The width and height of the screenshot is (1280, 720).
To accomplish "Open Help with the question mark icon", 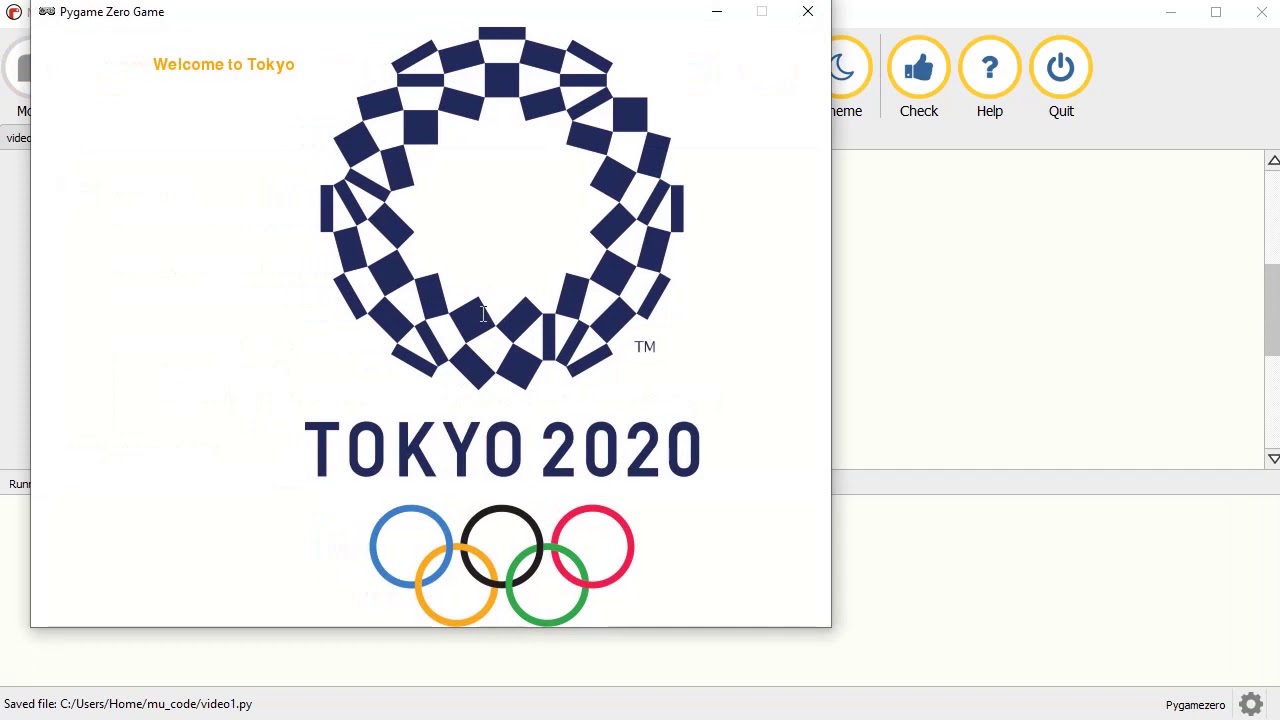I will (989, 68).
